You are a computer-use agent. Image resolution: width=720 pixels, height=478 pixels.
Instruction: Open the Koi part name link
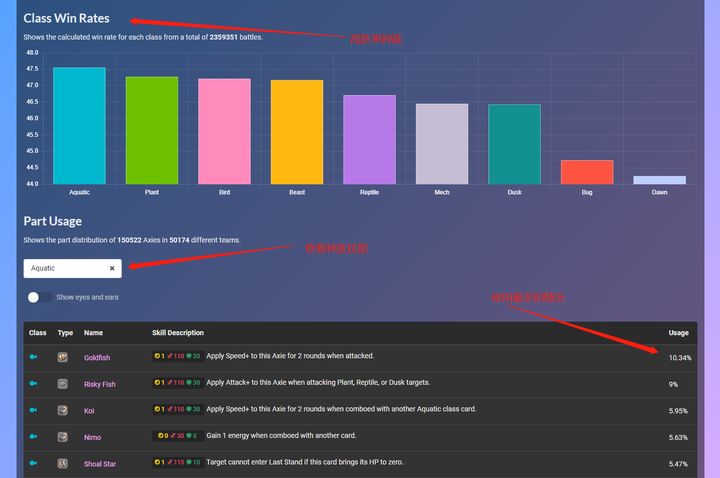89,410
